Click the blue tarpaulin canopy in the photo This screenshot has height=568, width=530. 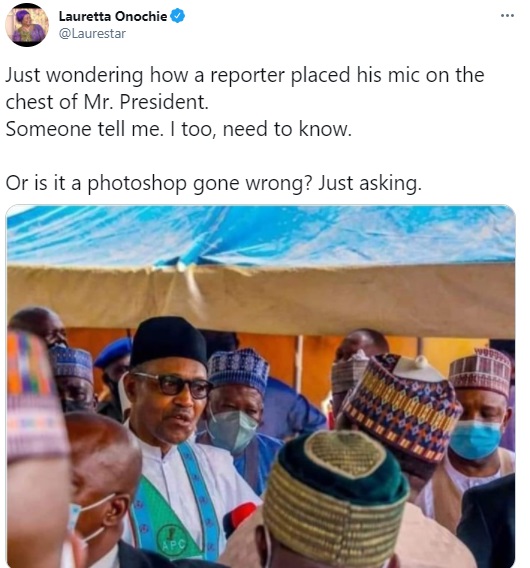261,234
